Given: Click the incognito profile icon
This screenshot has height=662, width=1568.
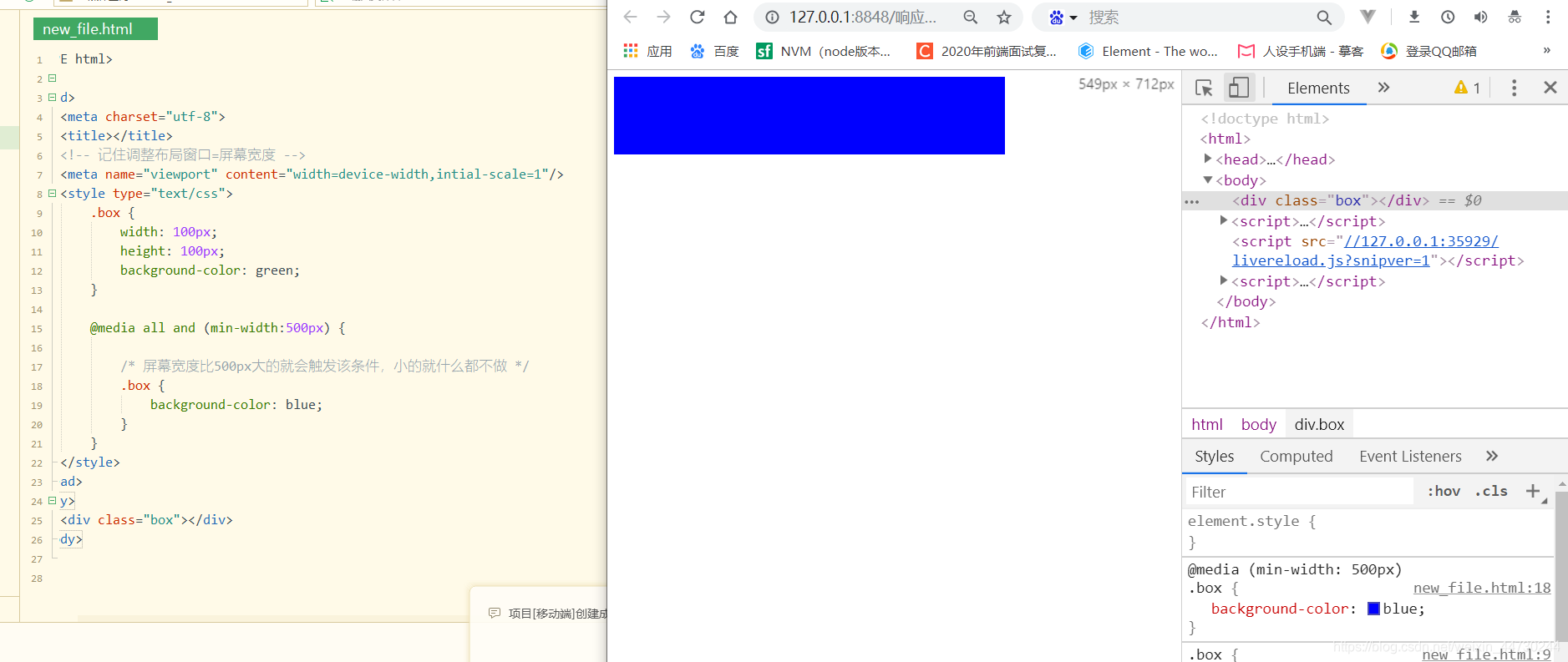Looking at the screenshot, I should click(x=1515, y=17).
